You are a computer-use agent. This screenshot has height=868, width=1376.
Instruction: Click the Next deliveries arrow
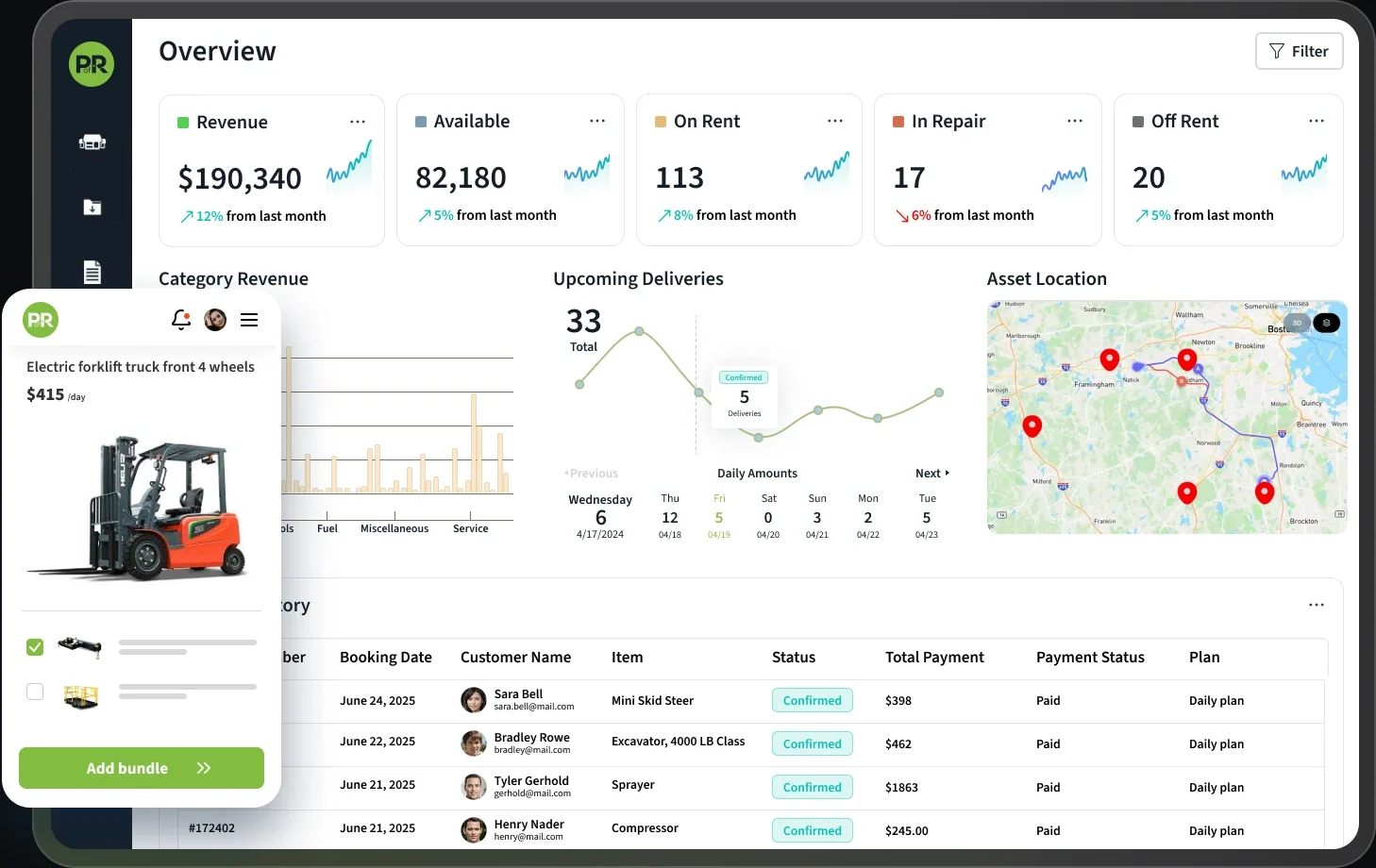tap(932, 474)
